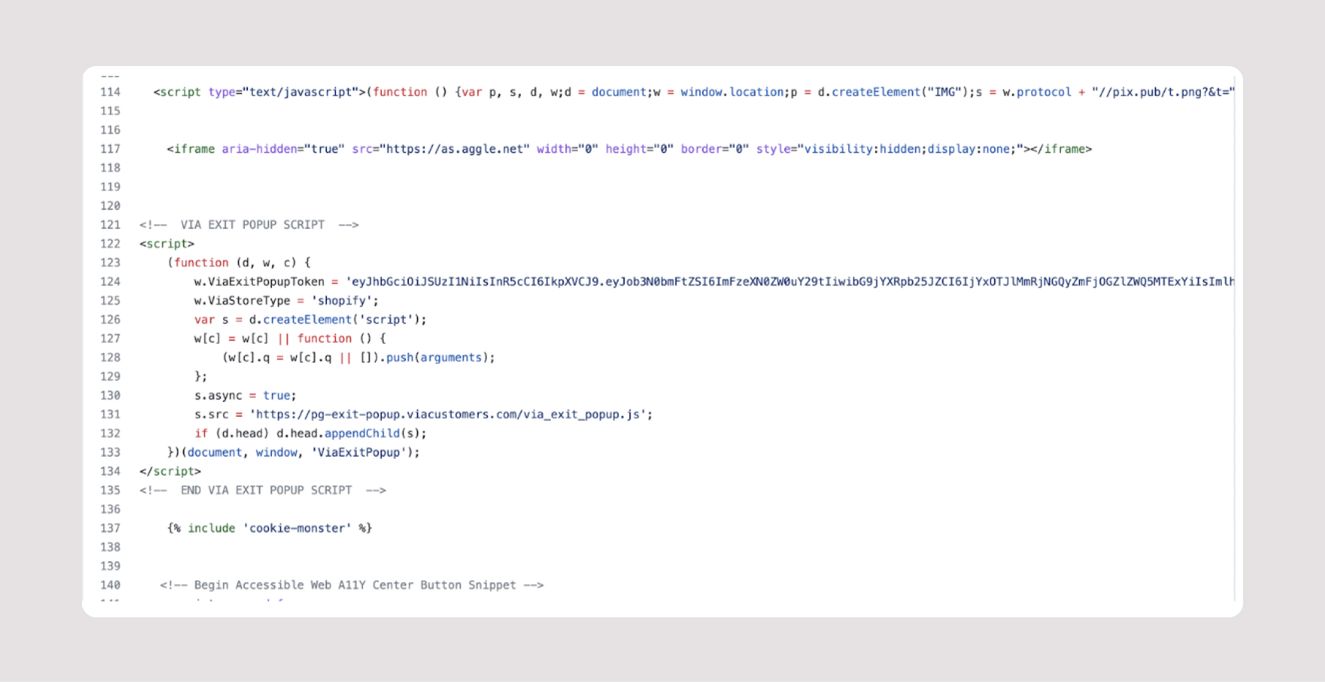Click the style="visibility:hidden;display:none;" attribute
Screen dimensions: 1325x682
pos(892,149)
